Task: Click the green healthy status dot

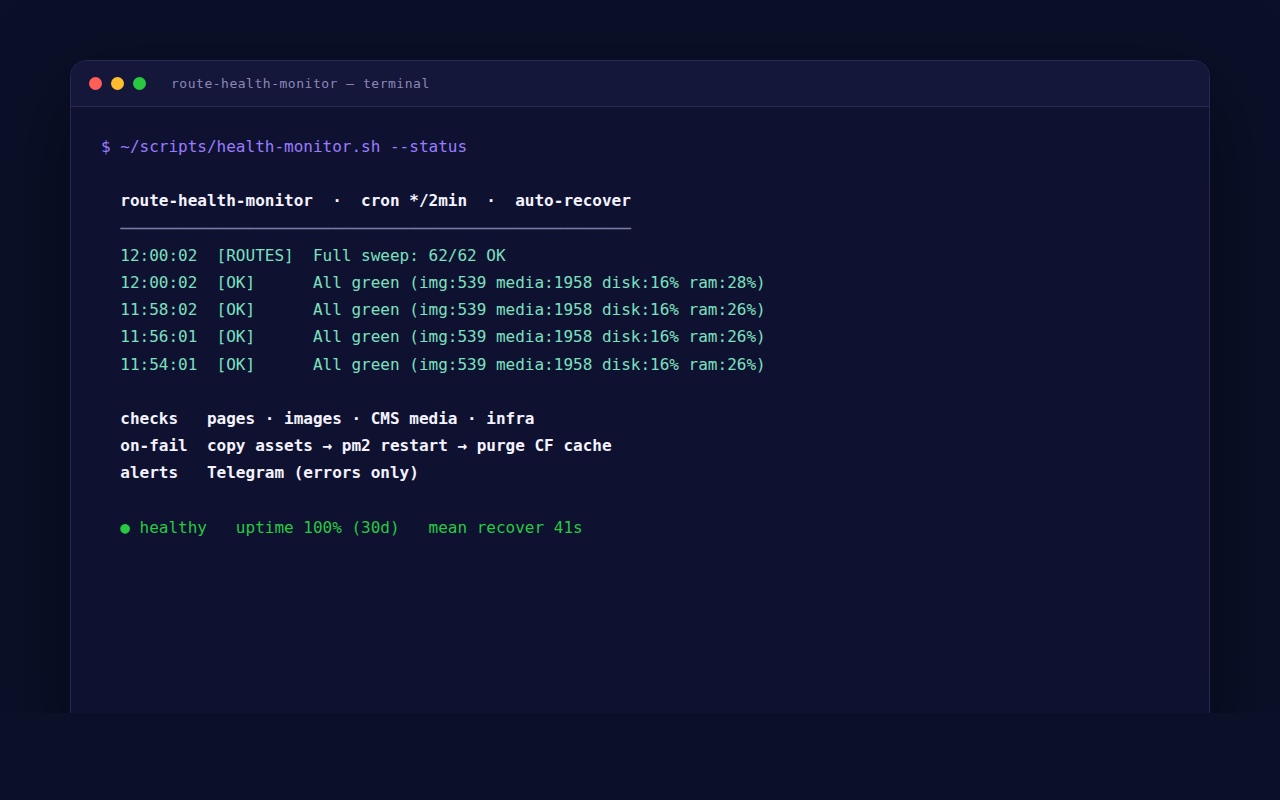Action: [x=125, y=528]
